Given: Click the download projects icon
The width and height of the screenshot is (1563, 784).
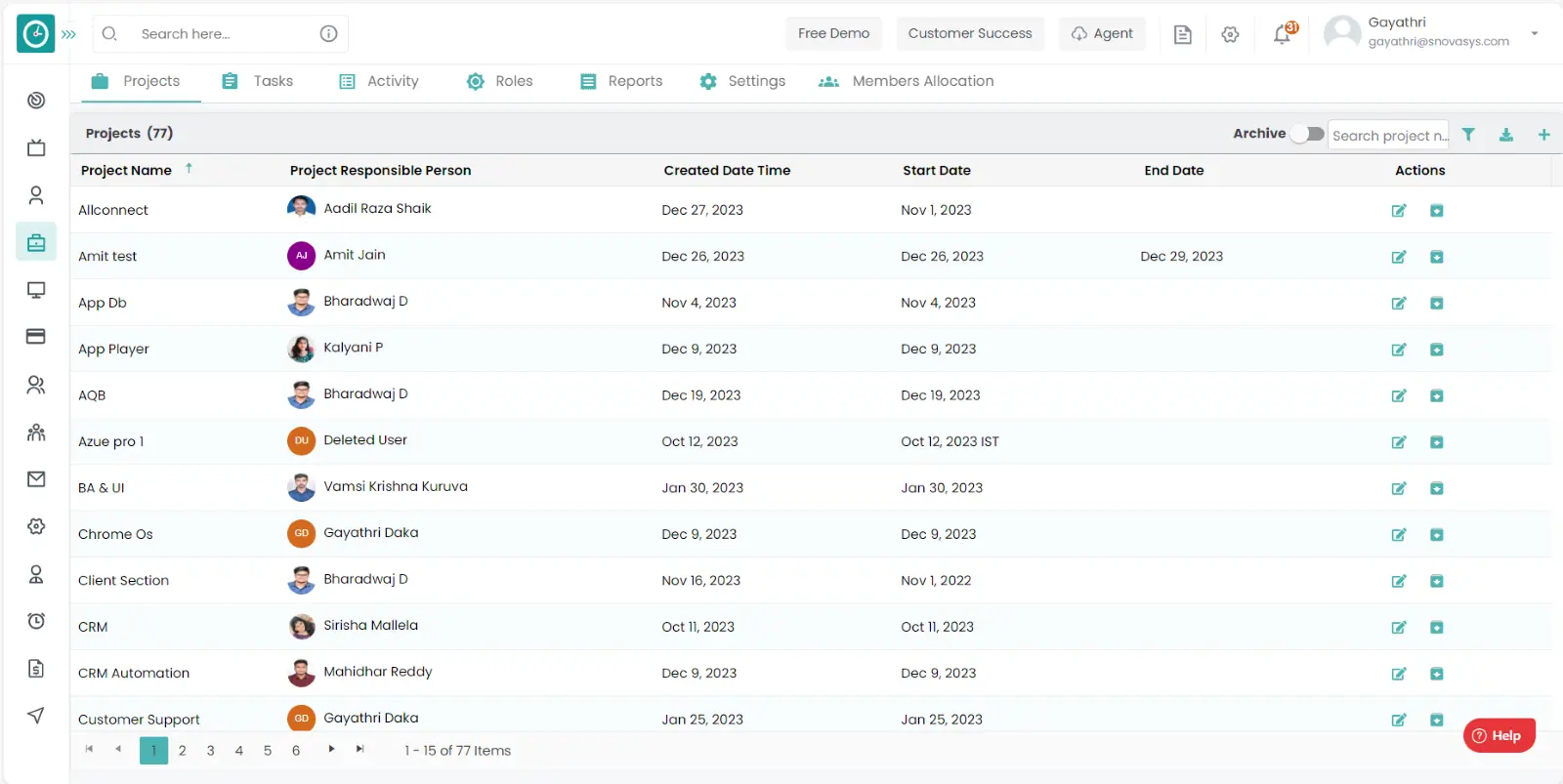Looking at the screenshot, I should pos(1506,135).
